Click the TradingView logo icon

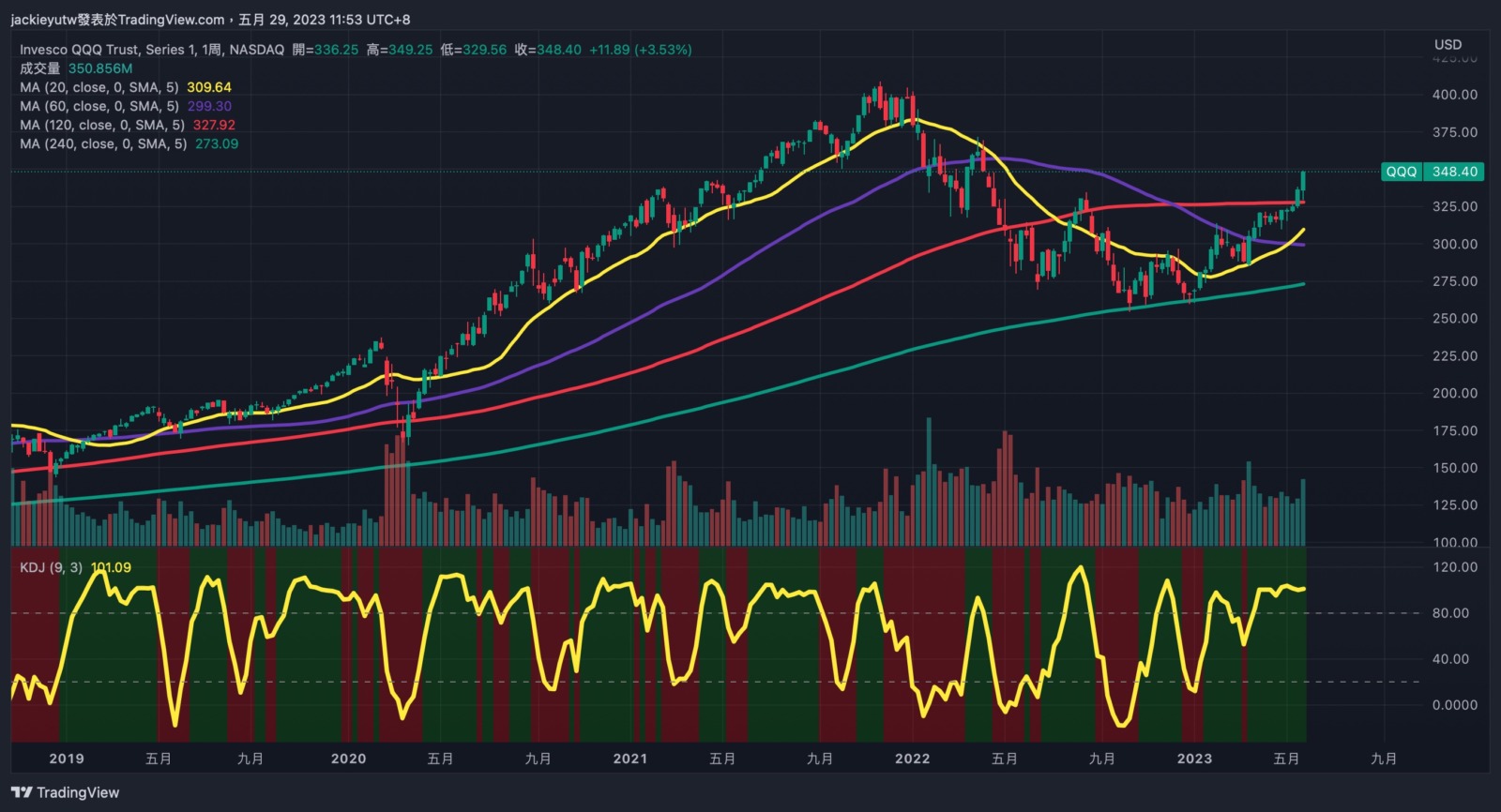[22, 792]
